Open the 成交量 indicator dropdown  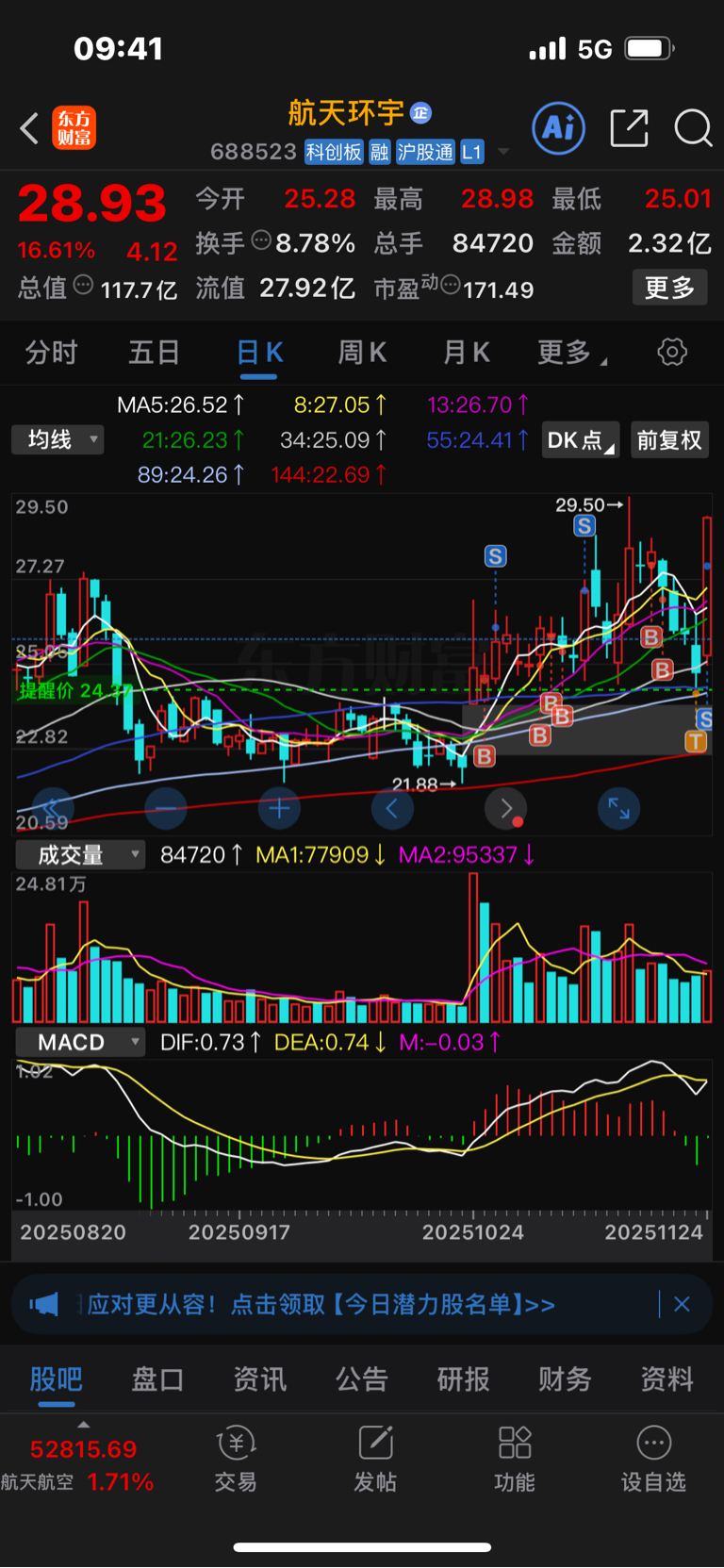[x=80, y=855]
